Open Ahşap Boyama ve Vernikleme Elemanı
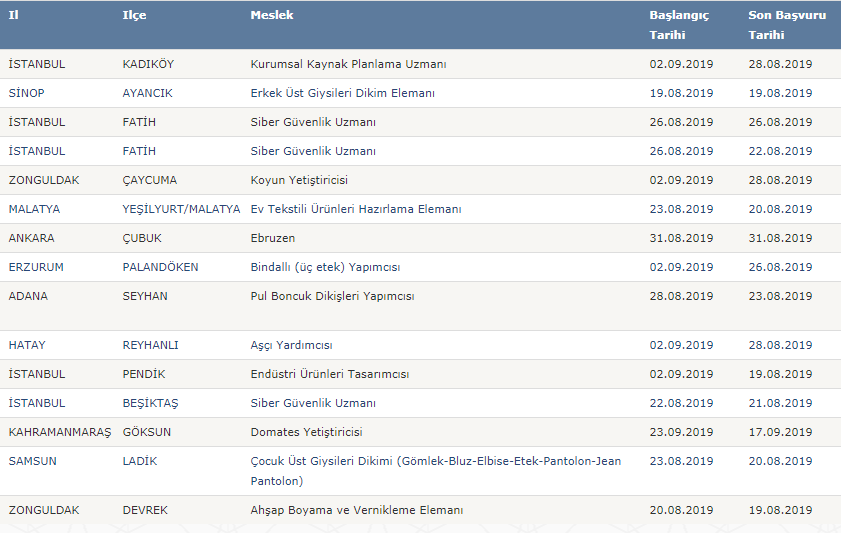This screenshot has height=533, width=841. pyautogui.click(x=357, y=510)
